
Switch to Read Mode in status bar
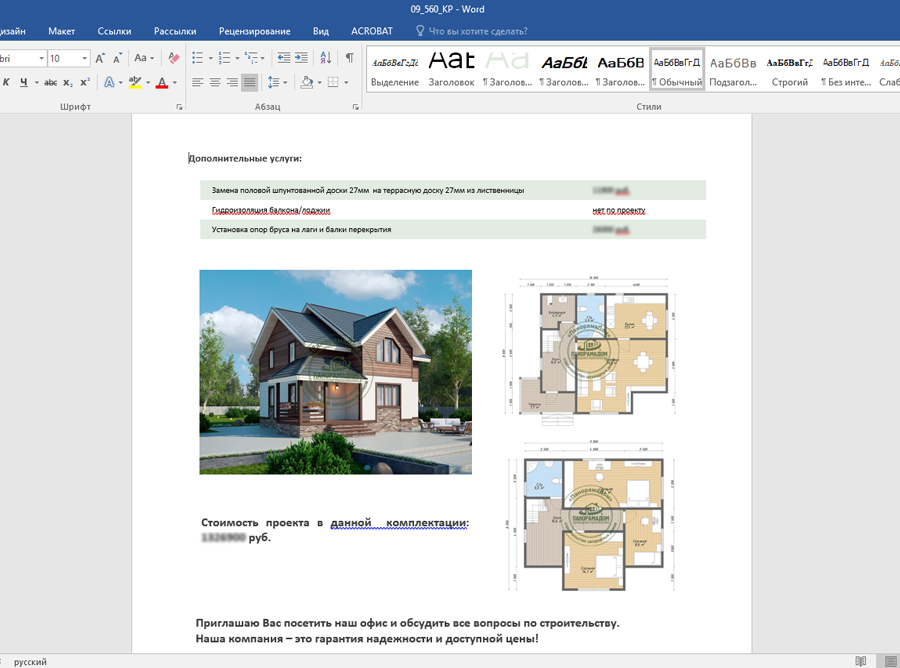point(860,661)
